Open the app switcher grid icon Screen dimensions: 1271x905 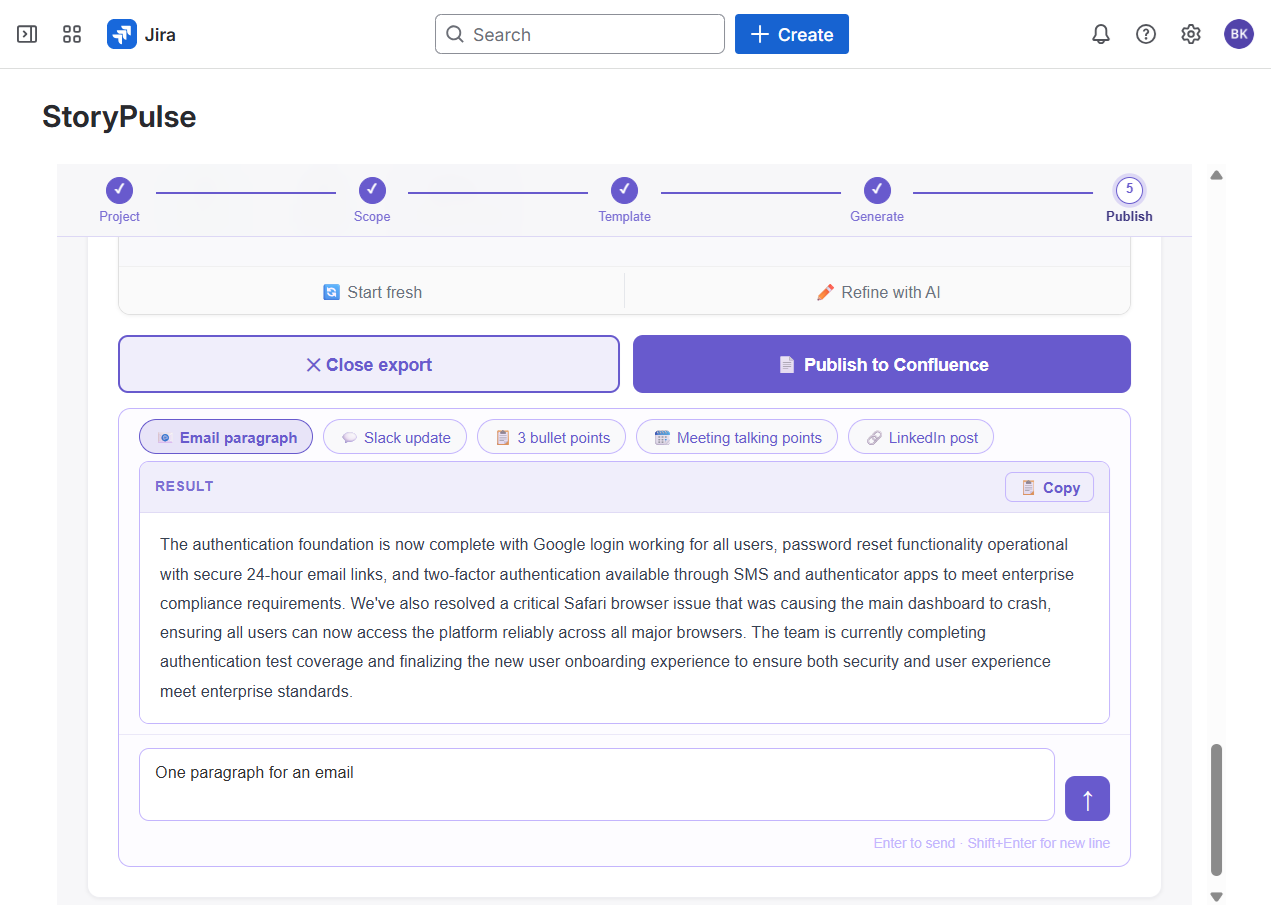coord(72,34)
